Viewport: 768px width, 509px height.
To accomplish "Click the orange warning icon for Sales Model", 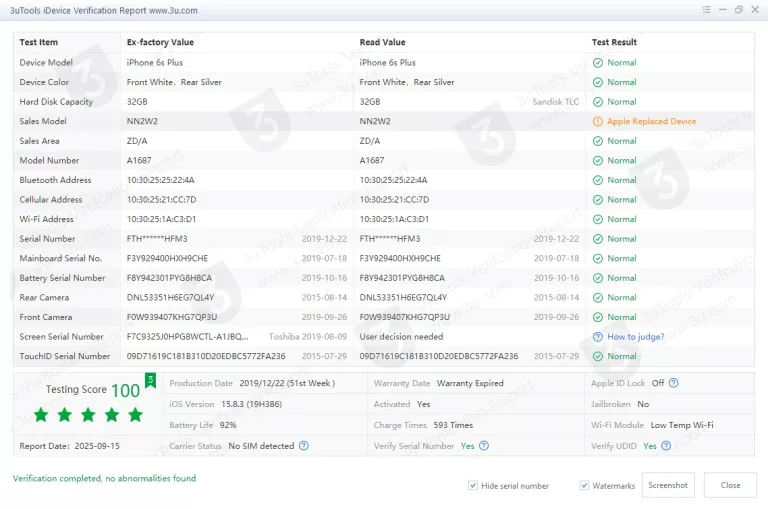I will point(598,121).
